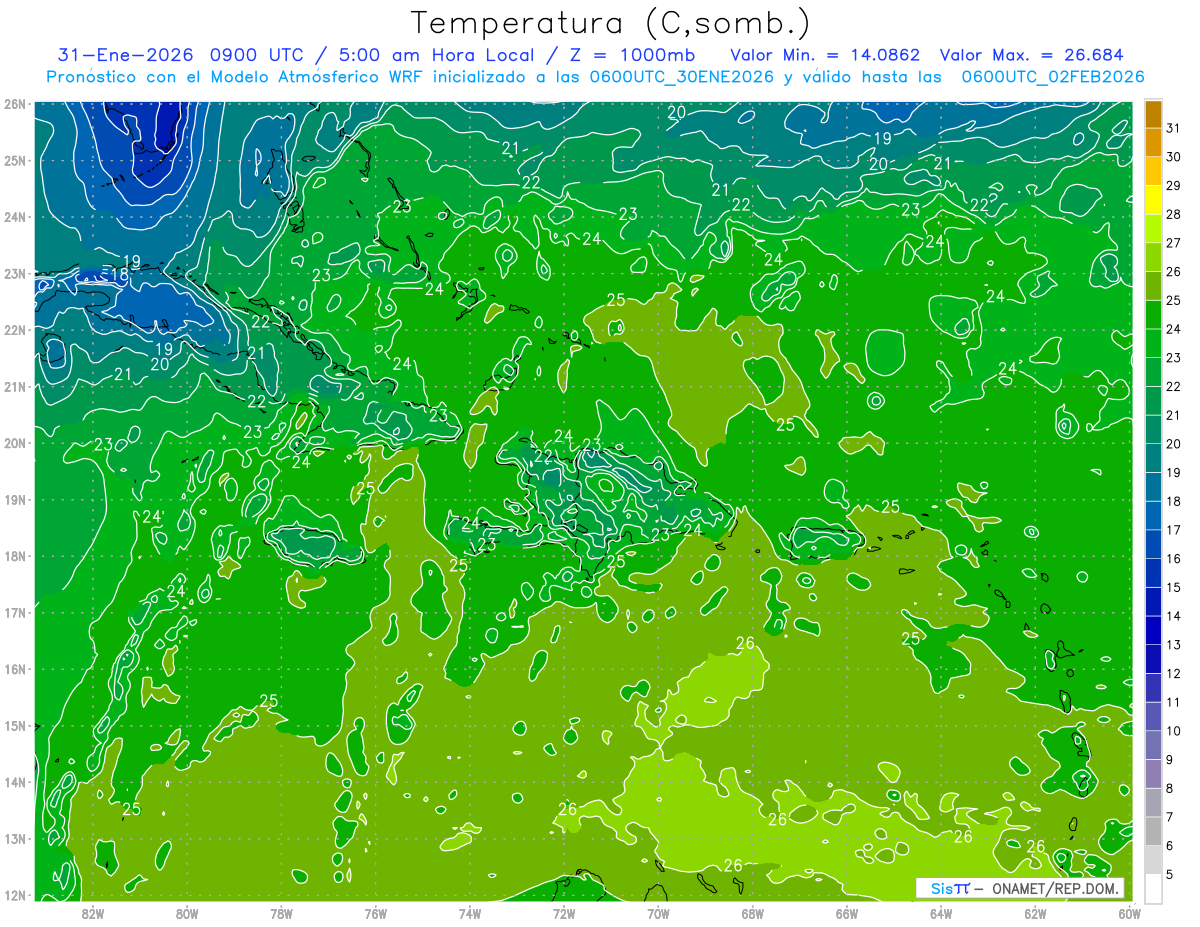The height and width of the screenshot is (927, 1200).
Task: Select the "Valor Max. = 26.684" value
Action: [x=1031, y=55]
